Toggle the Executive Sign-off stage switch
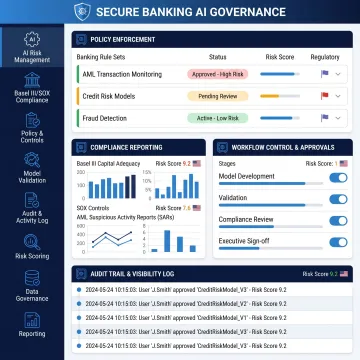Image resolution: width=360 pixels, height=360 pixels. click(338, 242)
